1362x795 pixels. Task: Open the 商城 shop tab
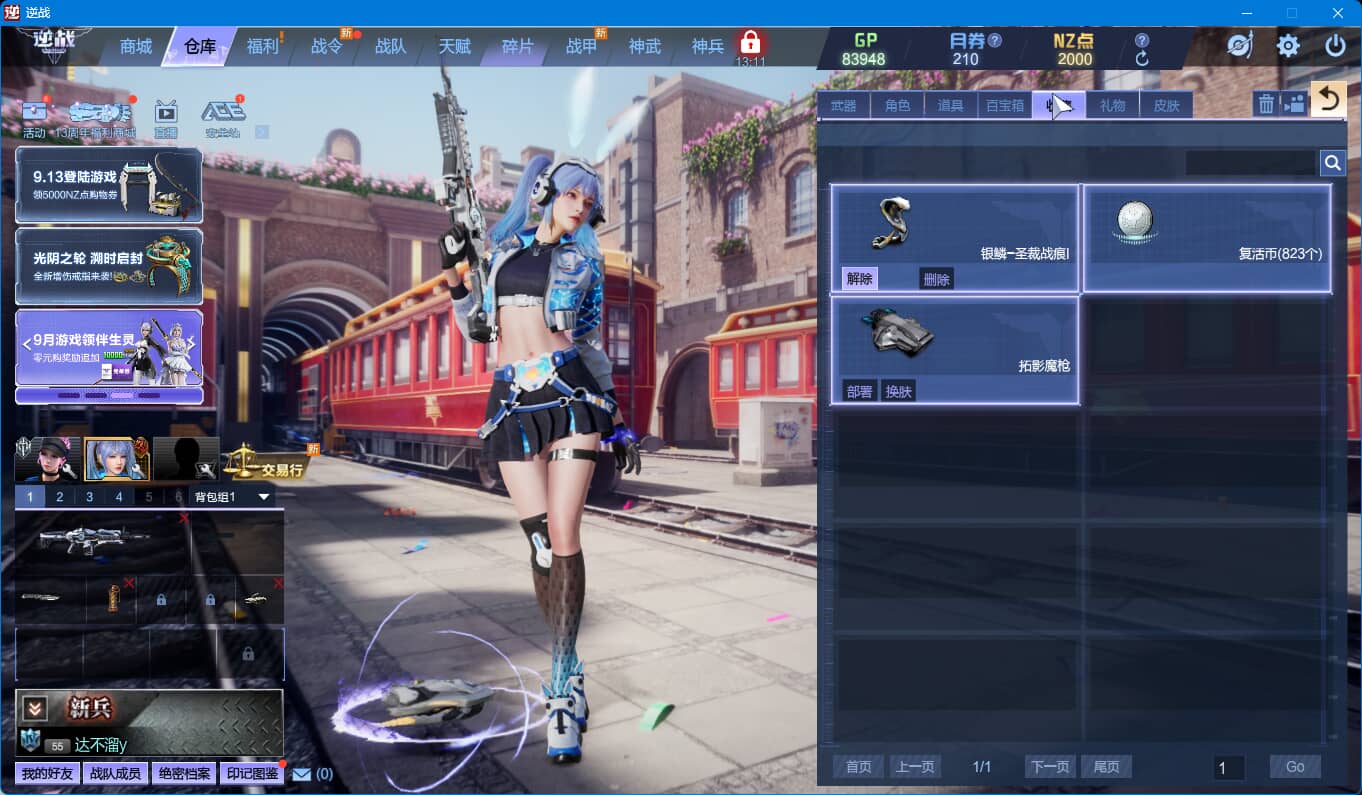(136, 47)
